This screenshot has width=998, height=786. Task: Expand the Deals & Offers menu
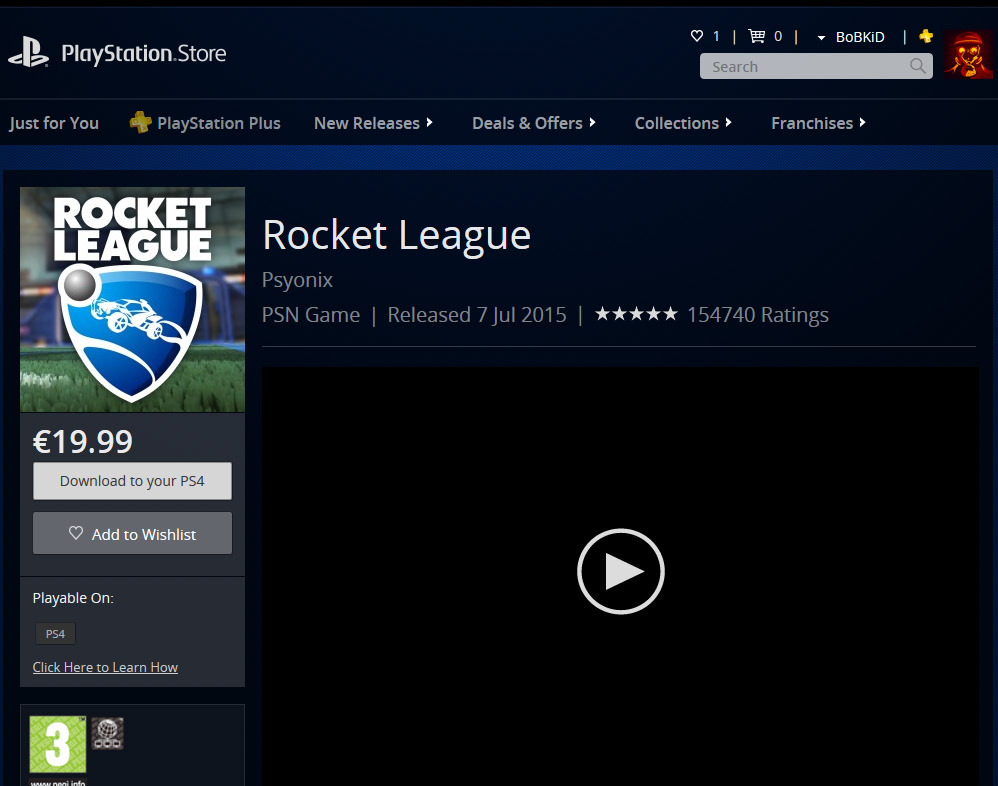tap(533, 123)
